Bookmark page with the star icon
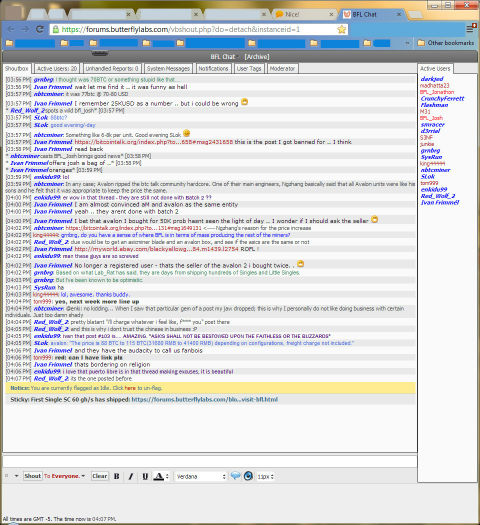The width and height of the screenshot is (480, 525). [x=341, y=29]
